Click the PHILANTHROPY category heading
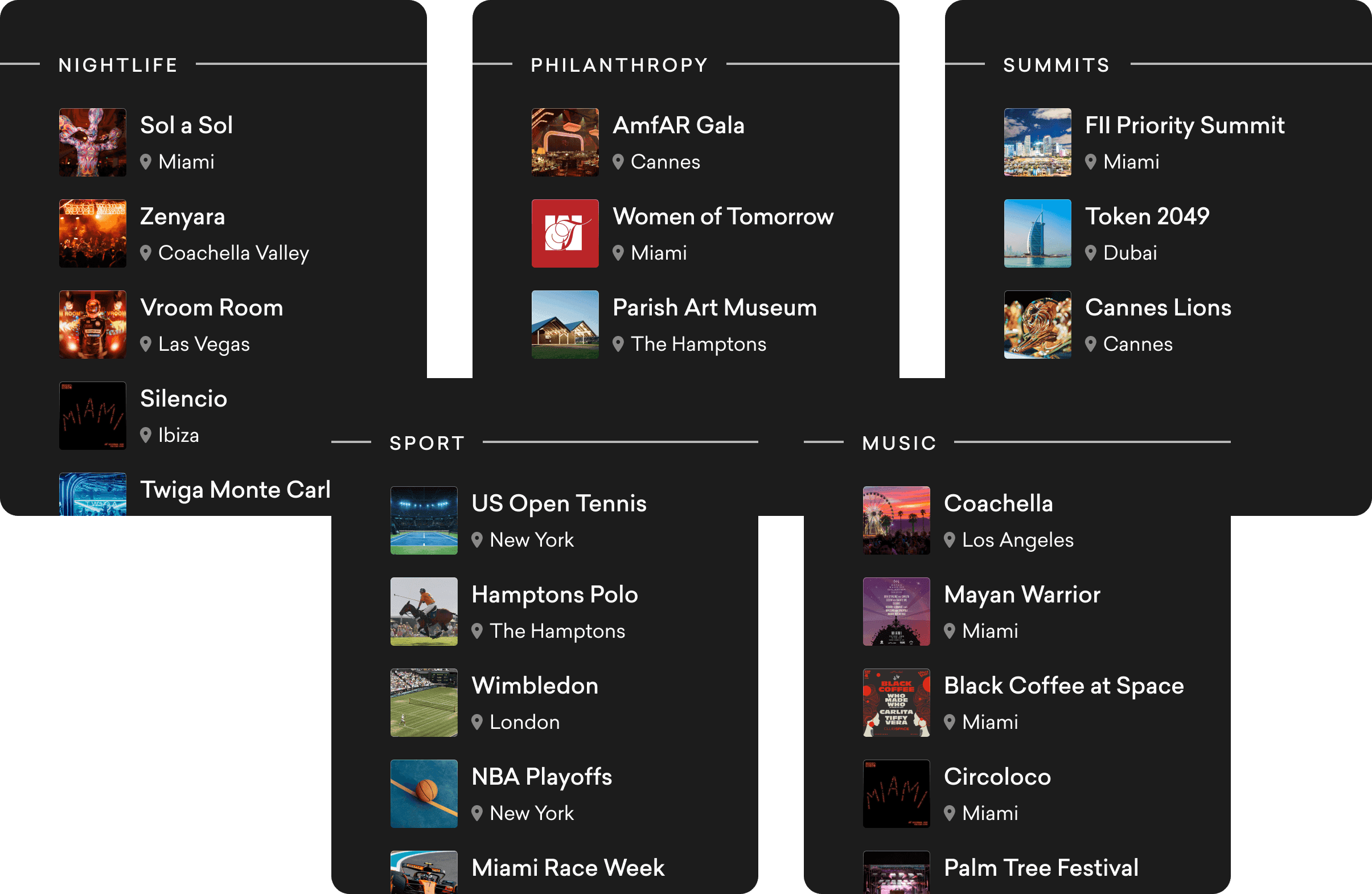Viewport: 1372px width, 894px height. point(619,65)
